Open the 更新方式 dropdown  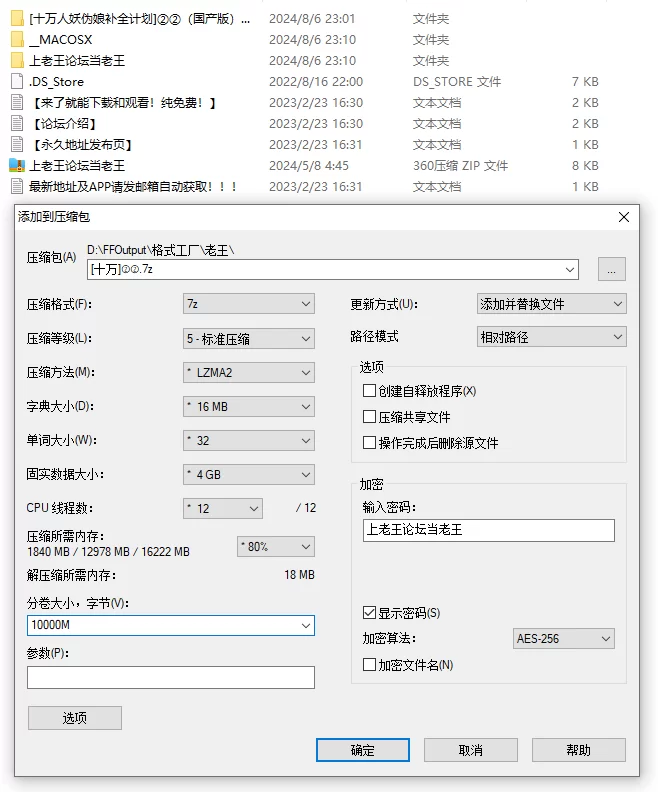pyautogui.click(x=551, y=304)
